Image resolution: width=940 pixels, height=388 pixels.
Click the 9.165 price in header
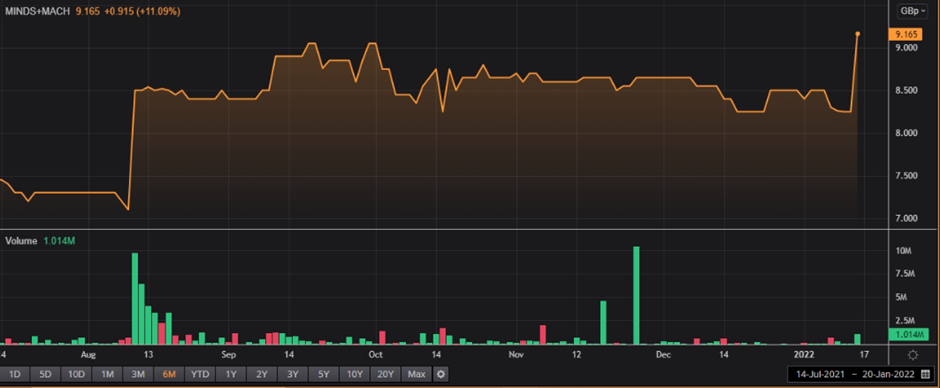pos(88,11)
